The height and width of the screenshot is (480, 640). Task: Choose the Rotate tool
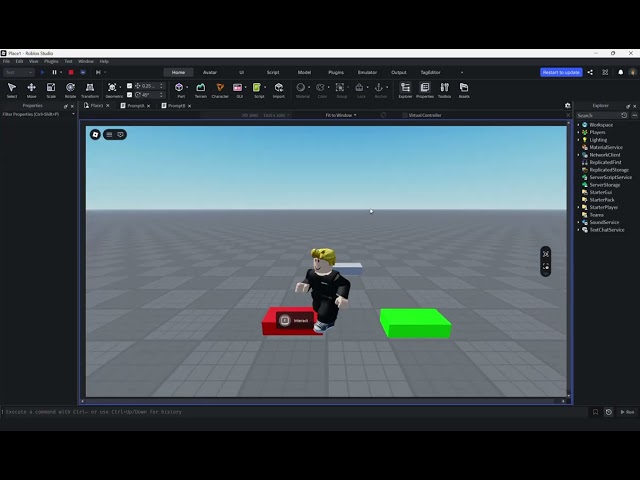pos(70,90)
